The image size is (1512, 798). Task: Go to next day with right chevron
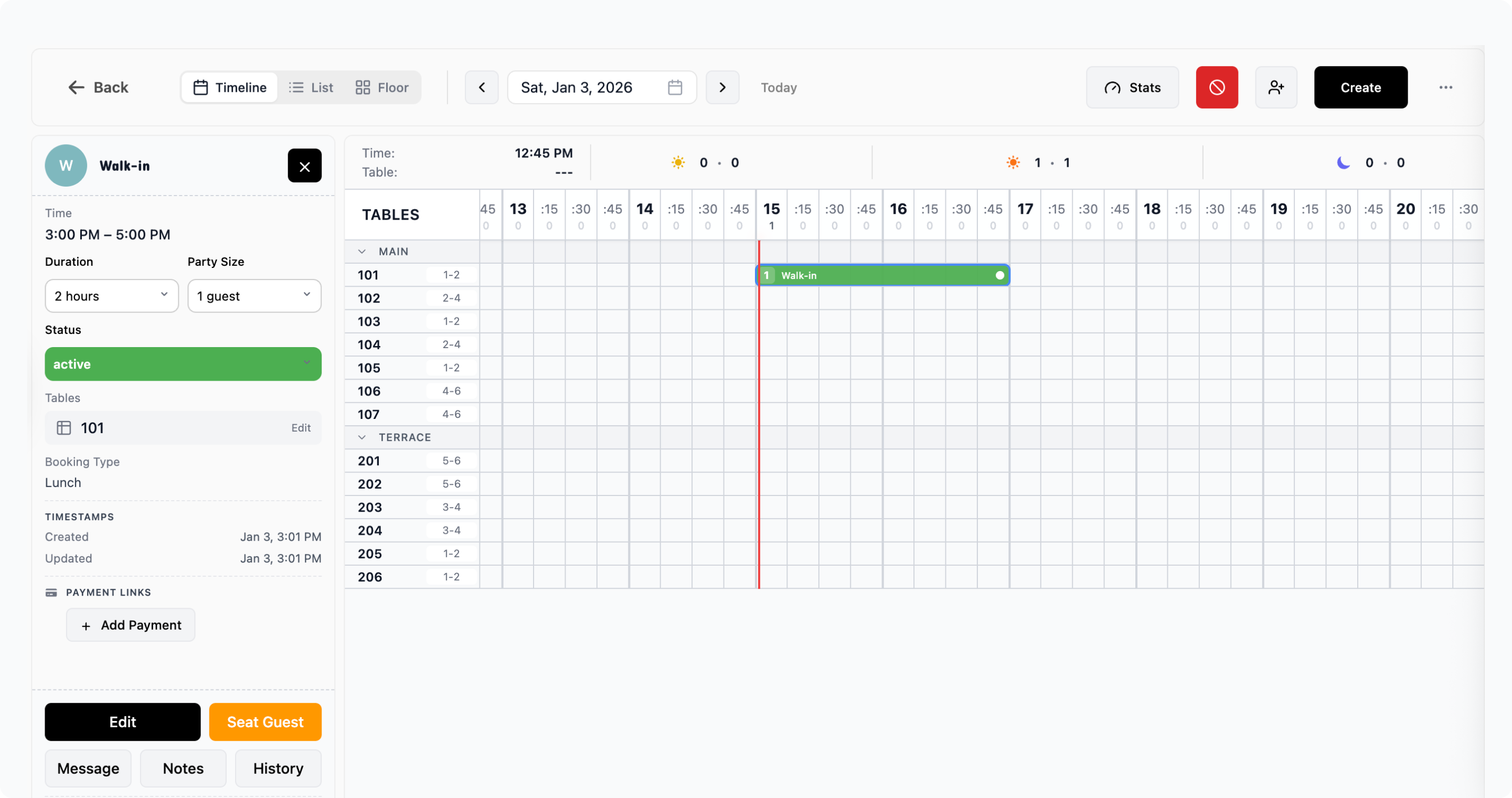(722, 88)
